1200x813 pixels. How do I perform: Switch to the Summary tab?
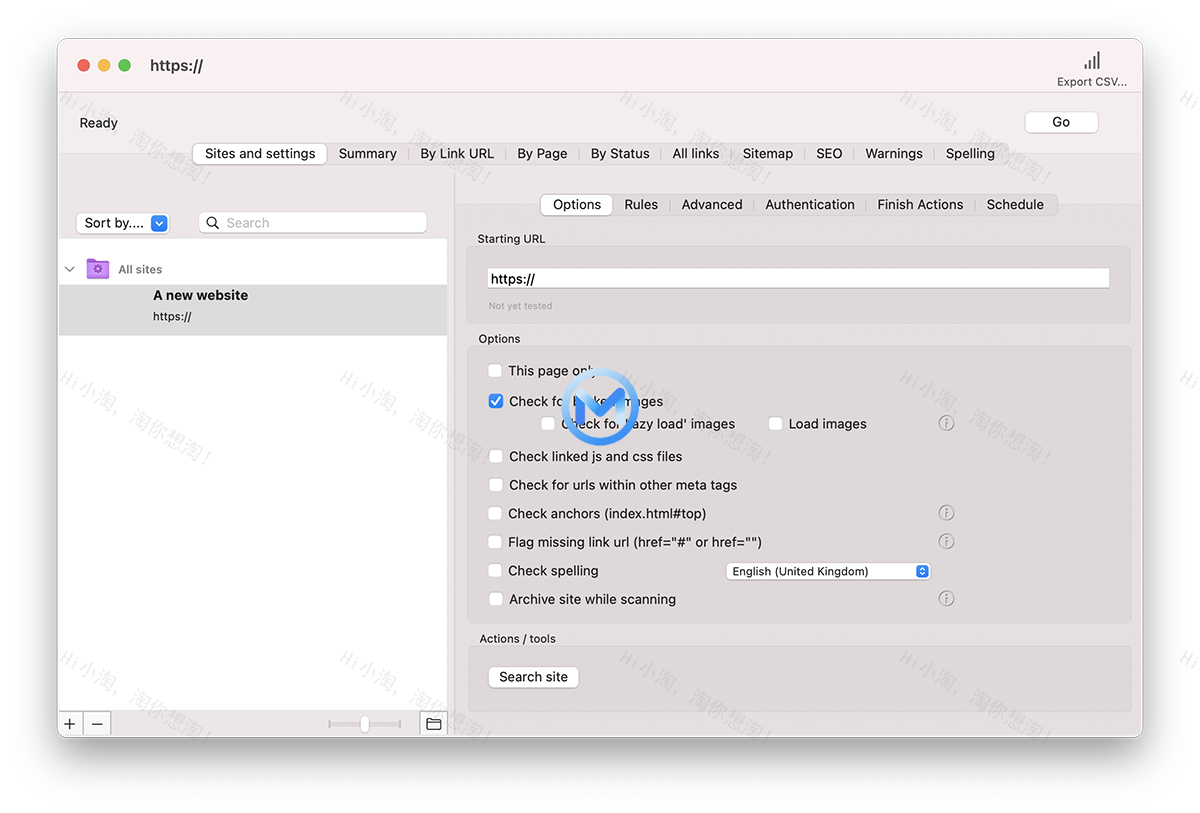(367, 153)
